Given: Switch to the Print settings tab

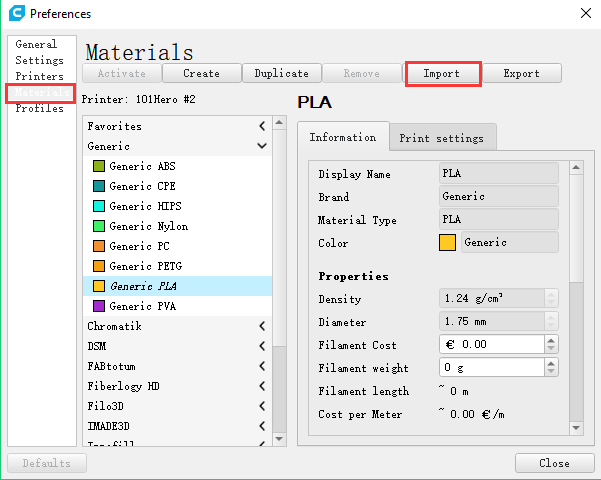Looking at the screenshot, I should click(x=441, y=138).
